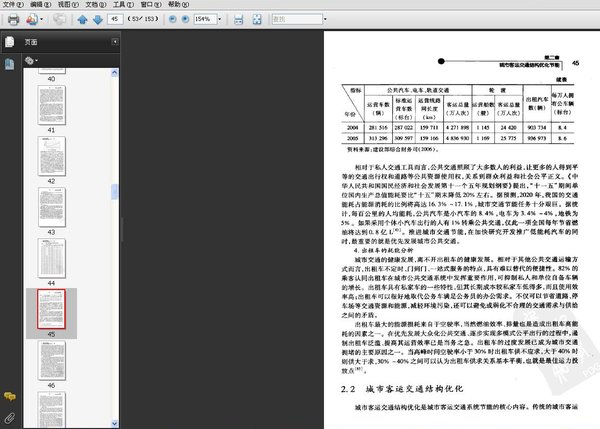Click the thumbnail panel scroll down arrow
The height and width of the screenshot is (429, 600).
114,423
